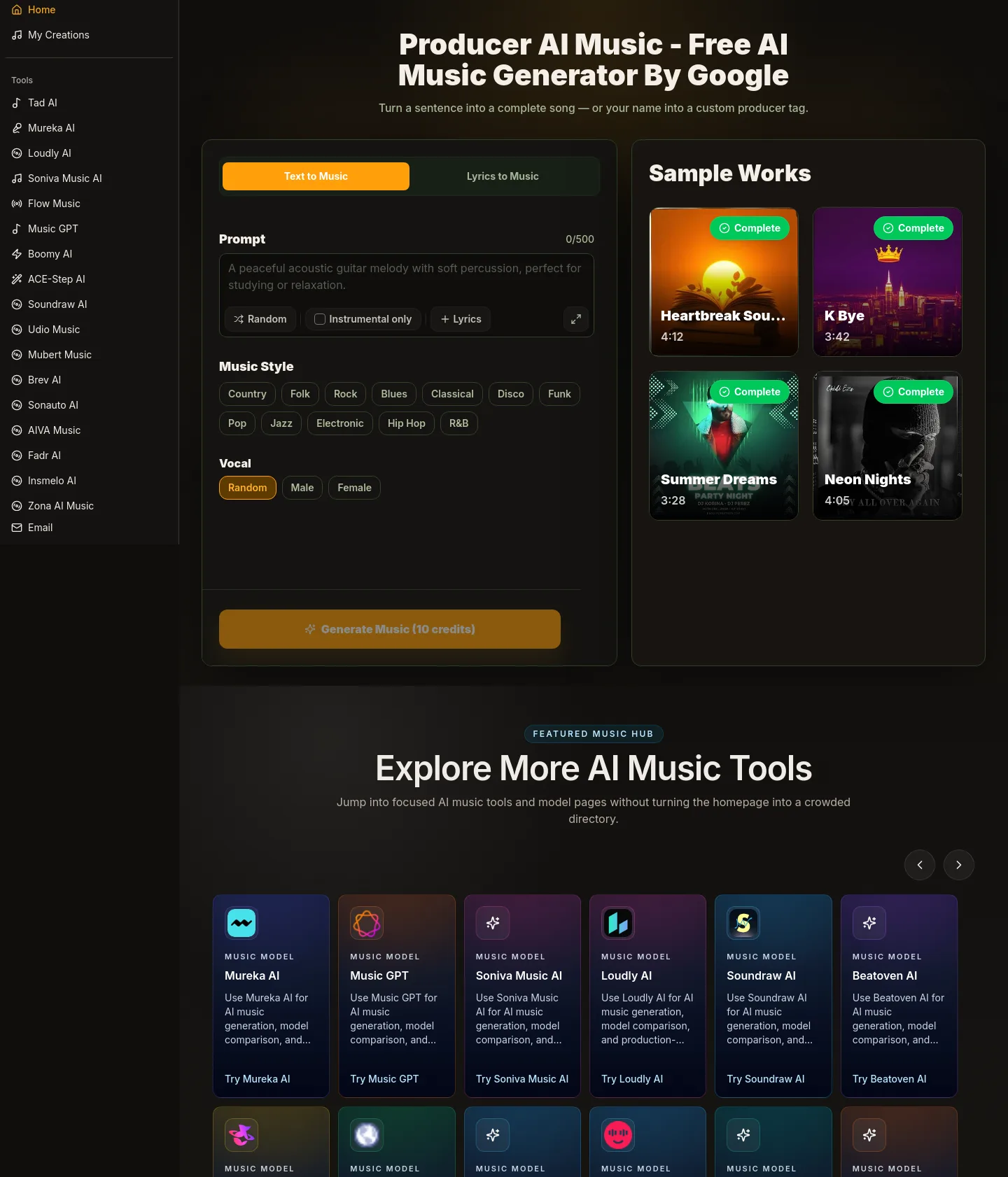Open Sonauto AI from the sidebar

point(89,405)
